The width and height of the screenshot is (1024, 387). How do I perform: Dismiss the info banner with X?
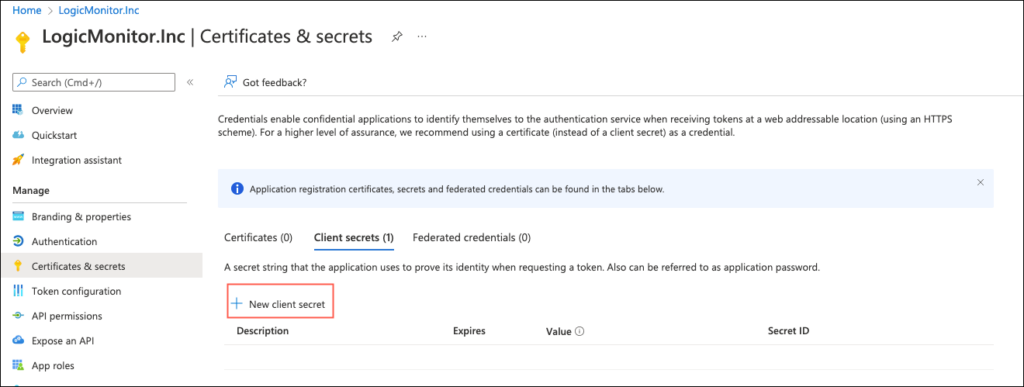tap(980, 182)
